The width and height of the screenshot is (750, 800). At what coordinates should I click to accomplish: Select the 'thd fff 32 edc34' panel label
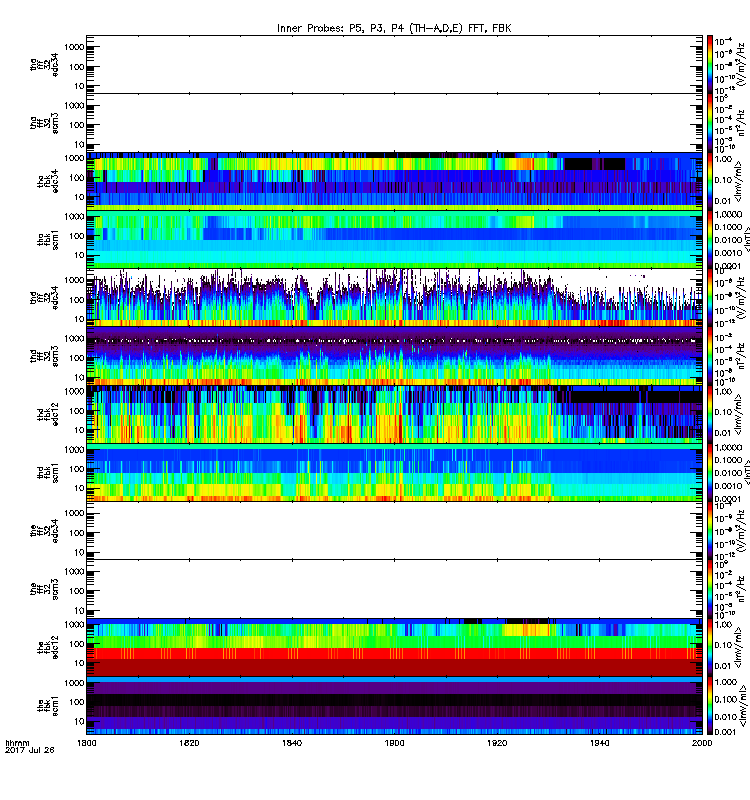44,297
